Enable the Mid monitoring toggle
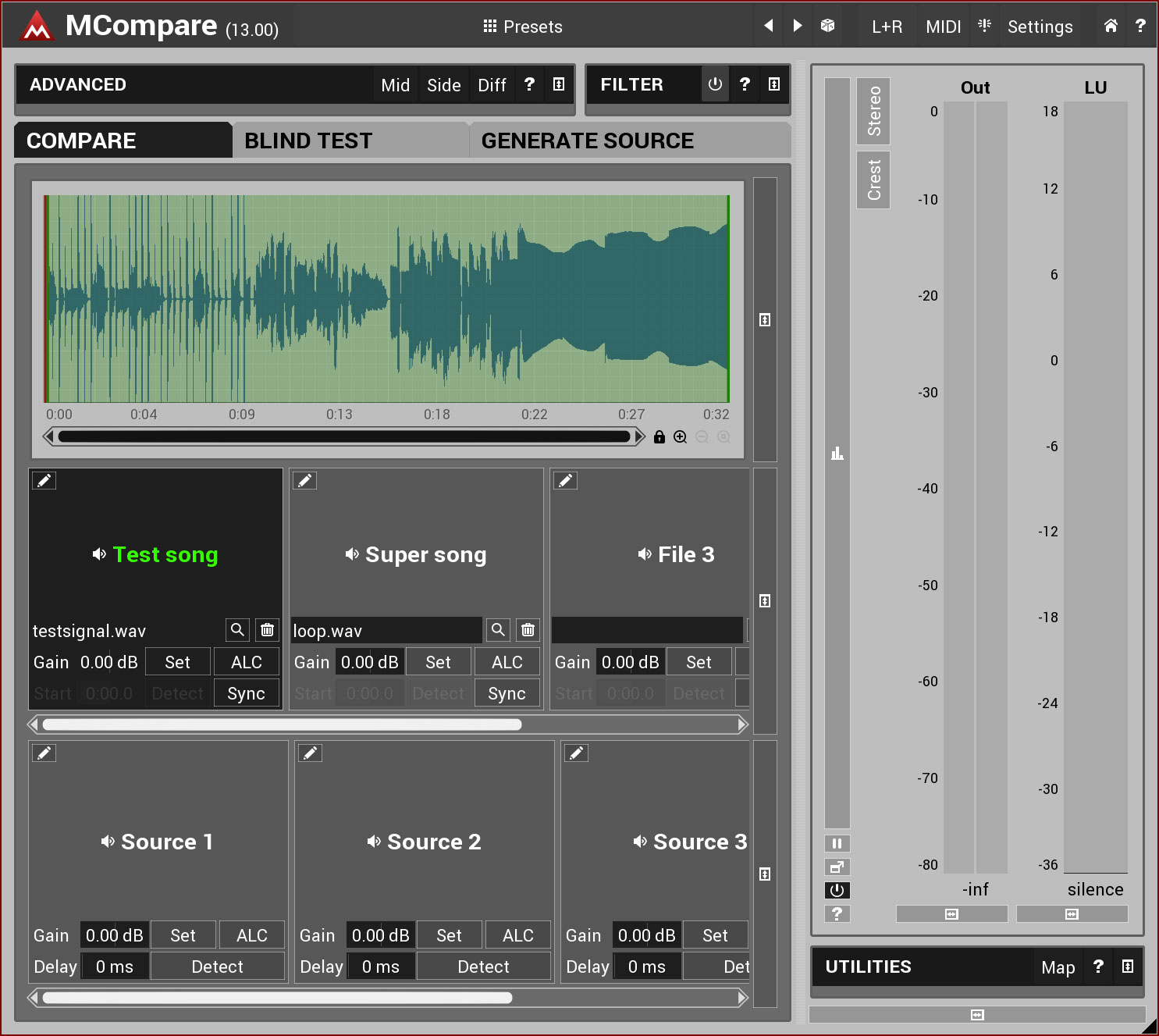This screenshot has width=1159, height=1036. [395, 85]
